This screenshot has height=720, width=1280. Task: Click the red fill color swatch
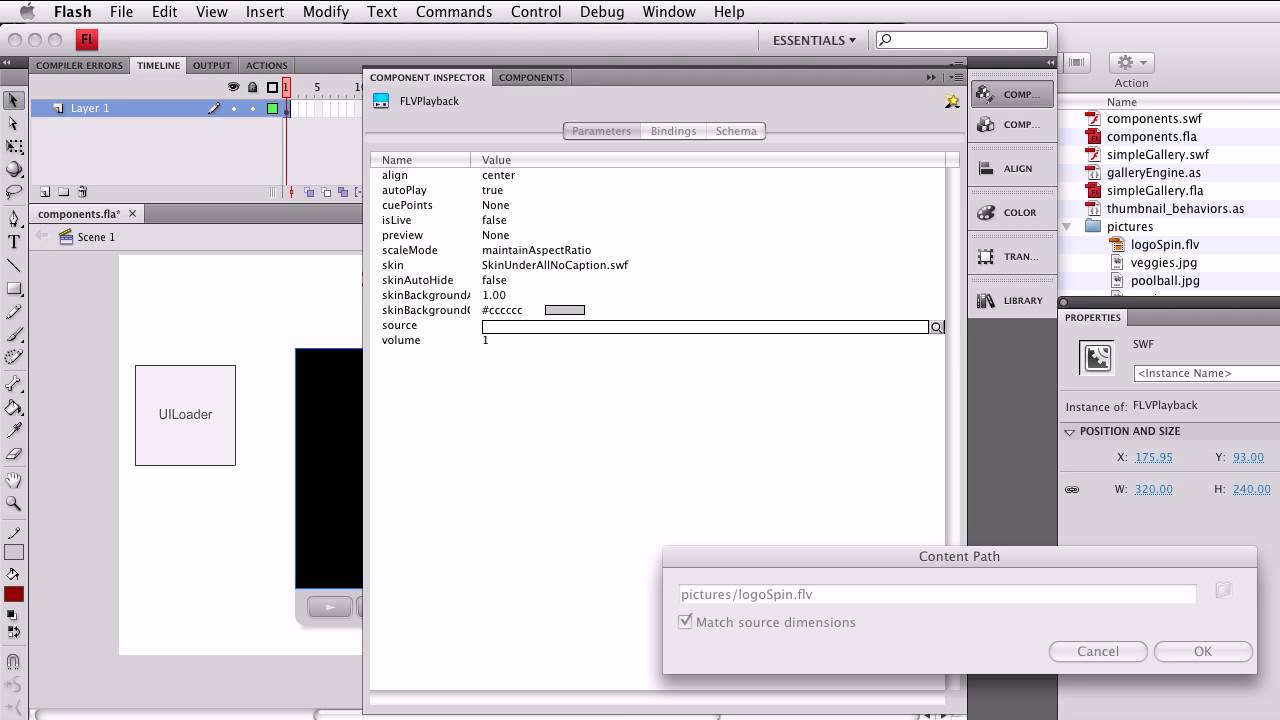[x=14, y=594]
